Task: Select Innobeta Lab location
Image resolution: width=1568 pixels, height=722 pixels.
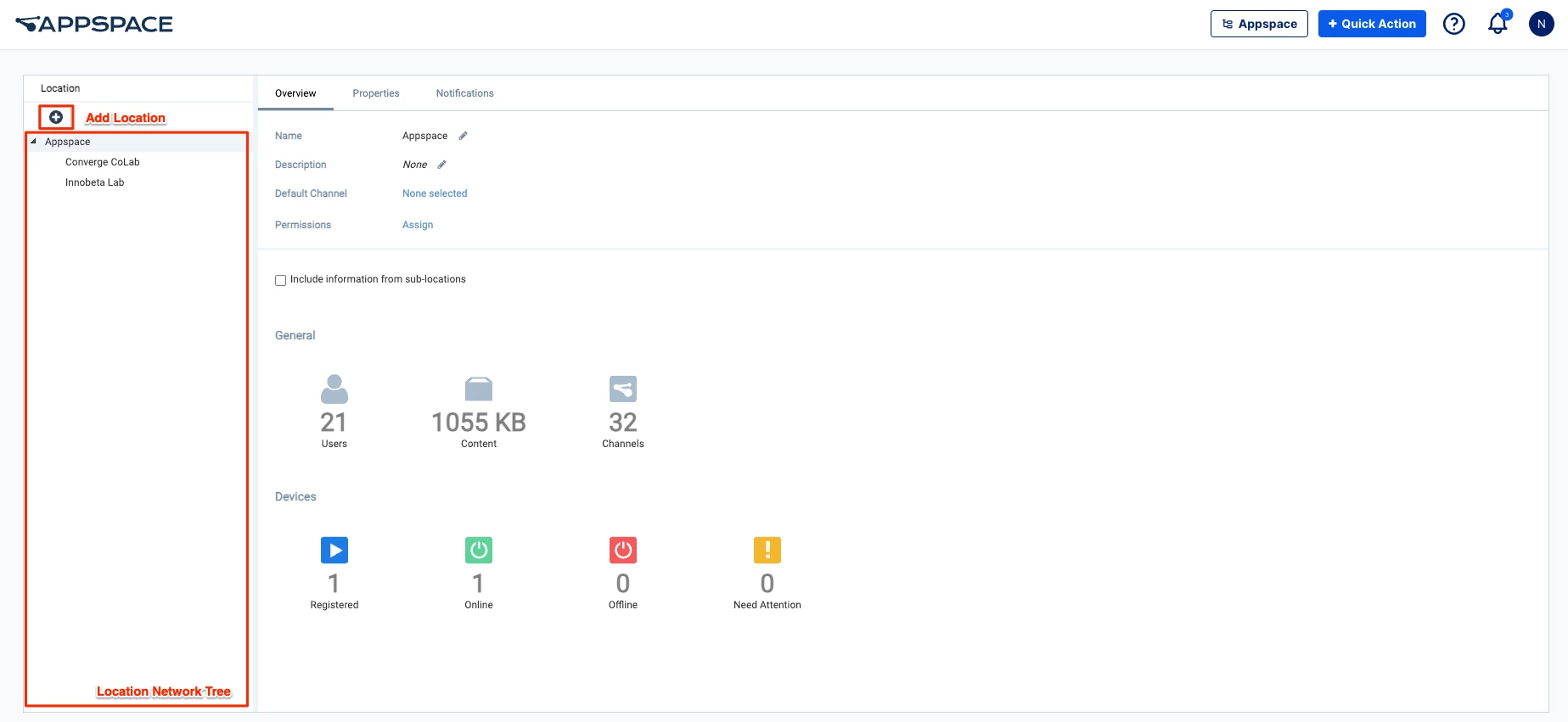Action: coord(94,182)
